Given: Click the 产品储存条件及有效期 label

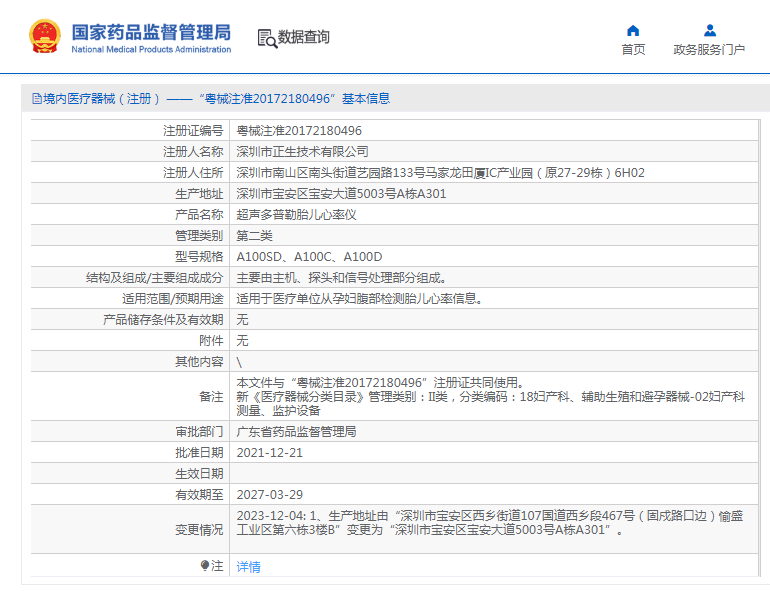Looking at the screenshot, I should 163,320.
